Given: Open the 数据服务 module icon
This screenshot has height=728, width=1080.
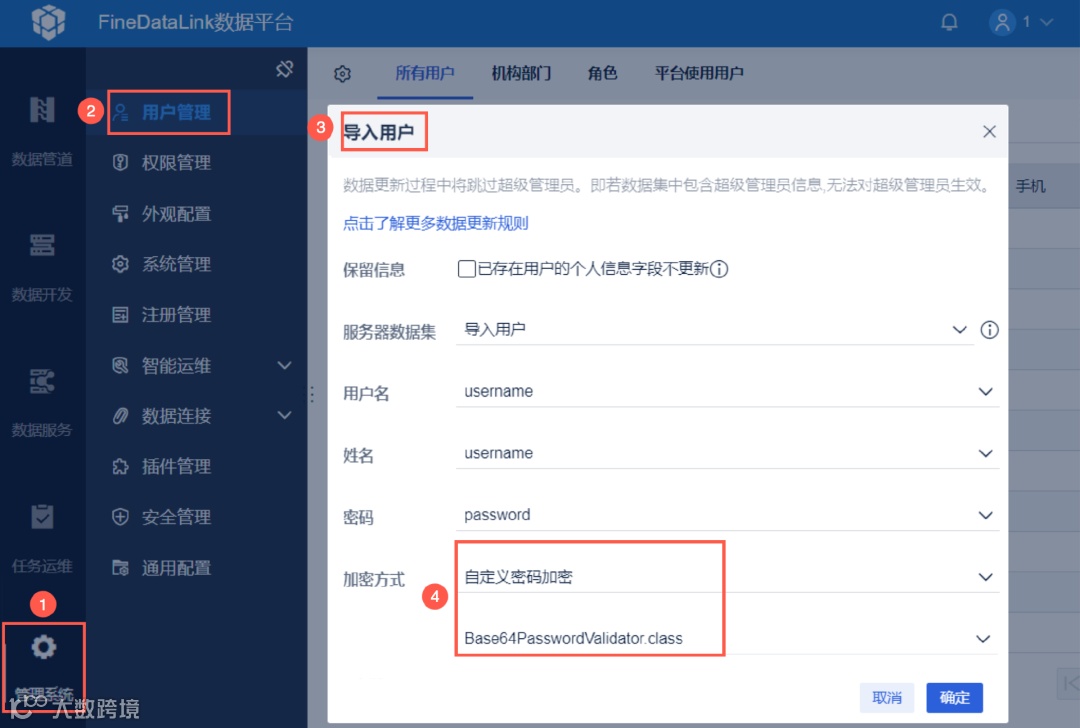Looking at the screenshot, I should point(42,381).
